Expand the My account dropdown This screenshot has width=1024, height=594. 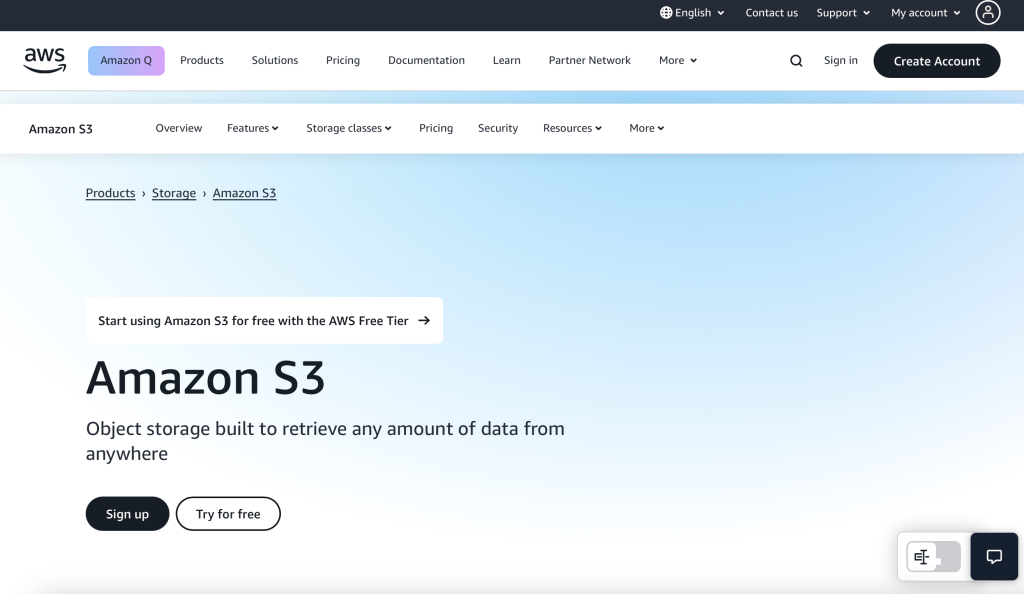(925, 12)
